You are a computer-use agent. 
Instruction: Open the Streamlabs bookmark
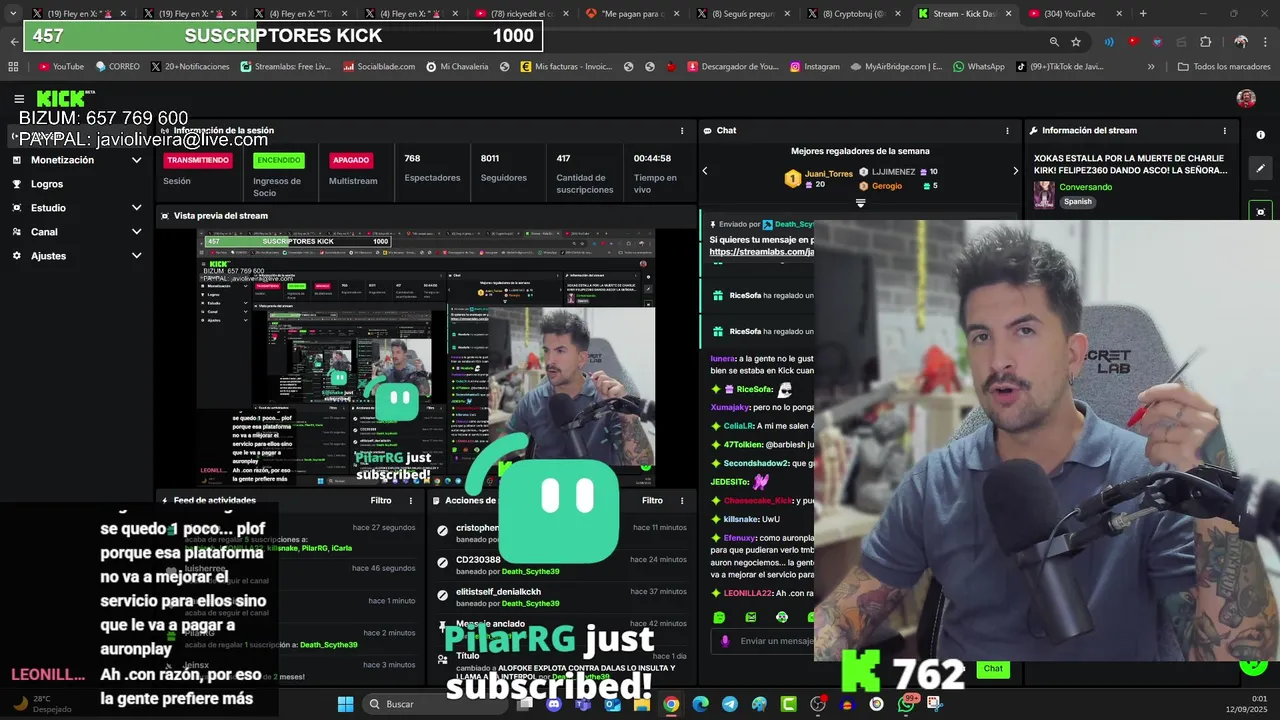(285, 67)
